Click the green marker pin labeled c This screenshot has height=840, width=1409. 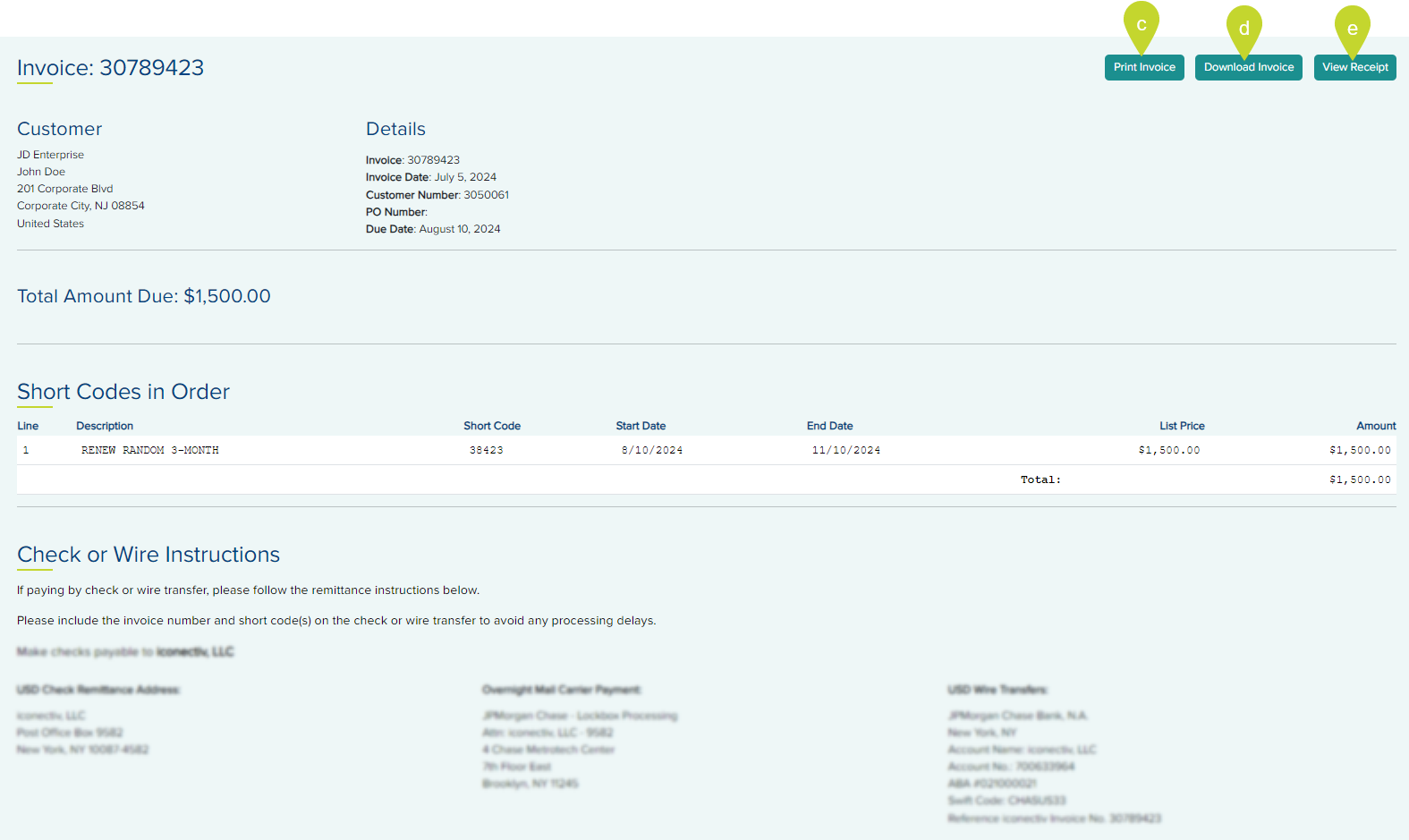1141,24
